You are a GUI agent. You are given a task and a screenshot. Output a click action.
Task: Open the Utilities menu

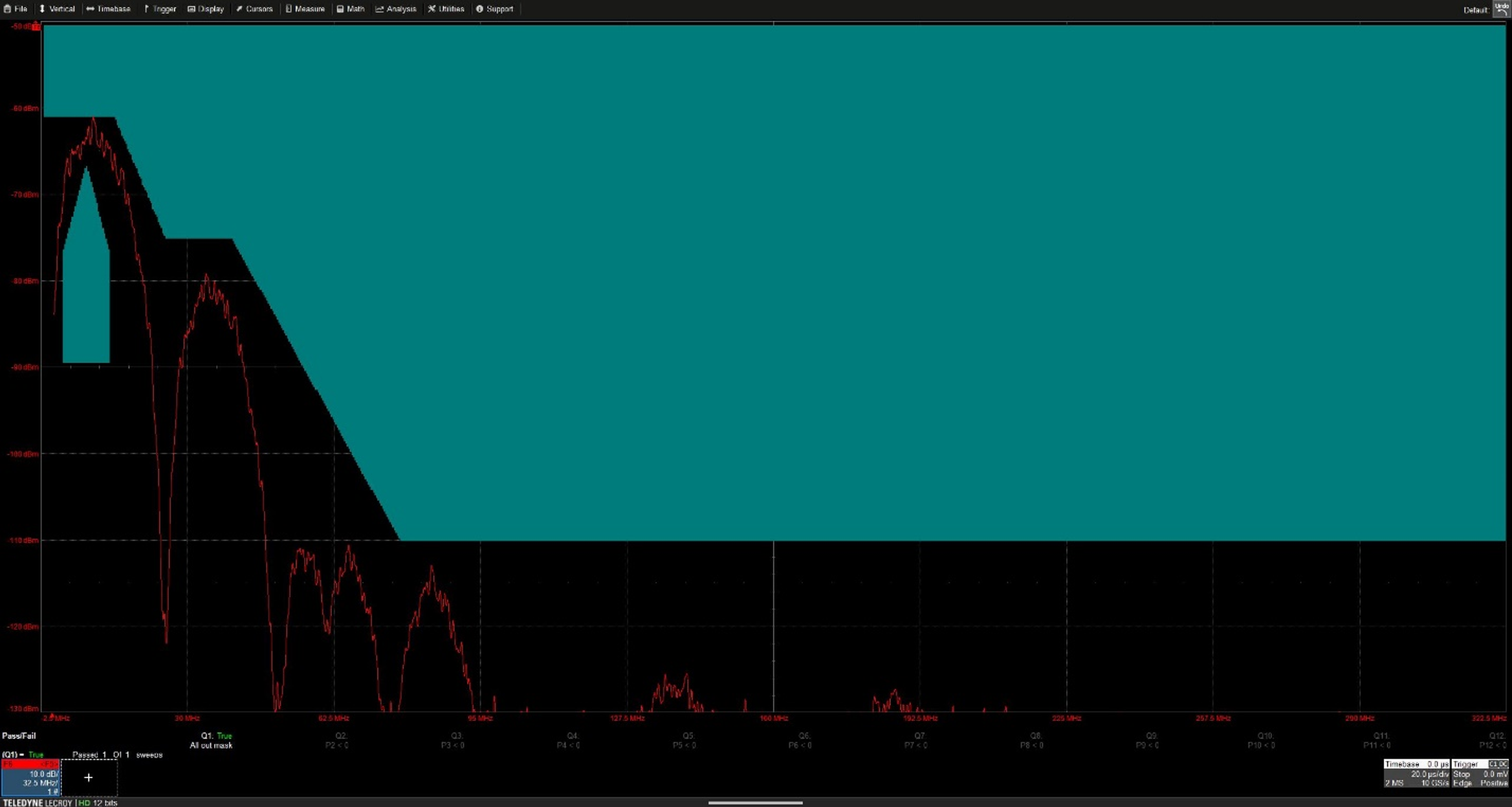tap(446, 9)
